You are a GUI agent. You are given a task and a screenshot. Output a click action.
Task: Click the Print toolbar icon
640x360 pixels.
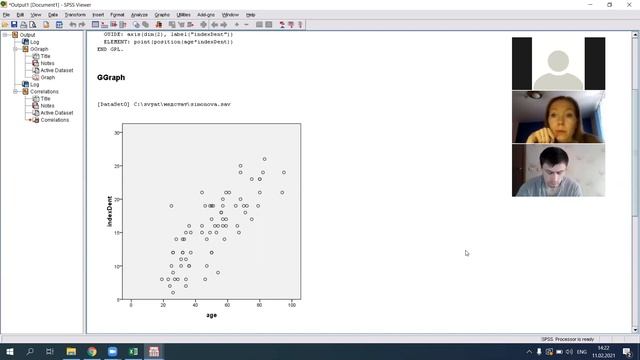[23, 24]
